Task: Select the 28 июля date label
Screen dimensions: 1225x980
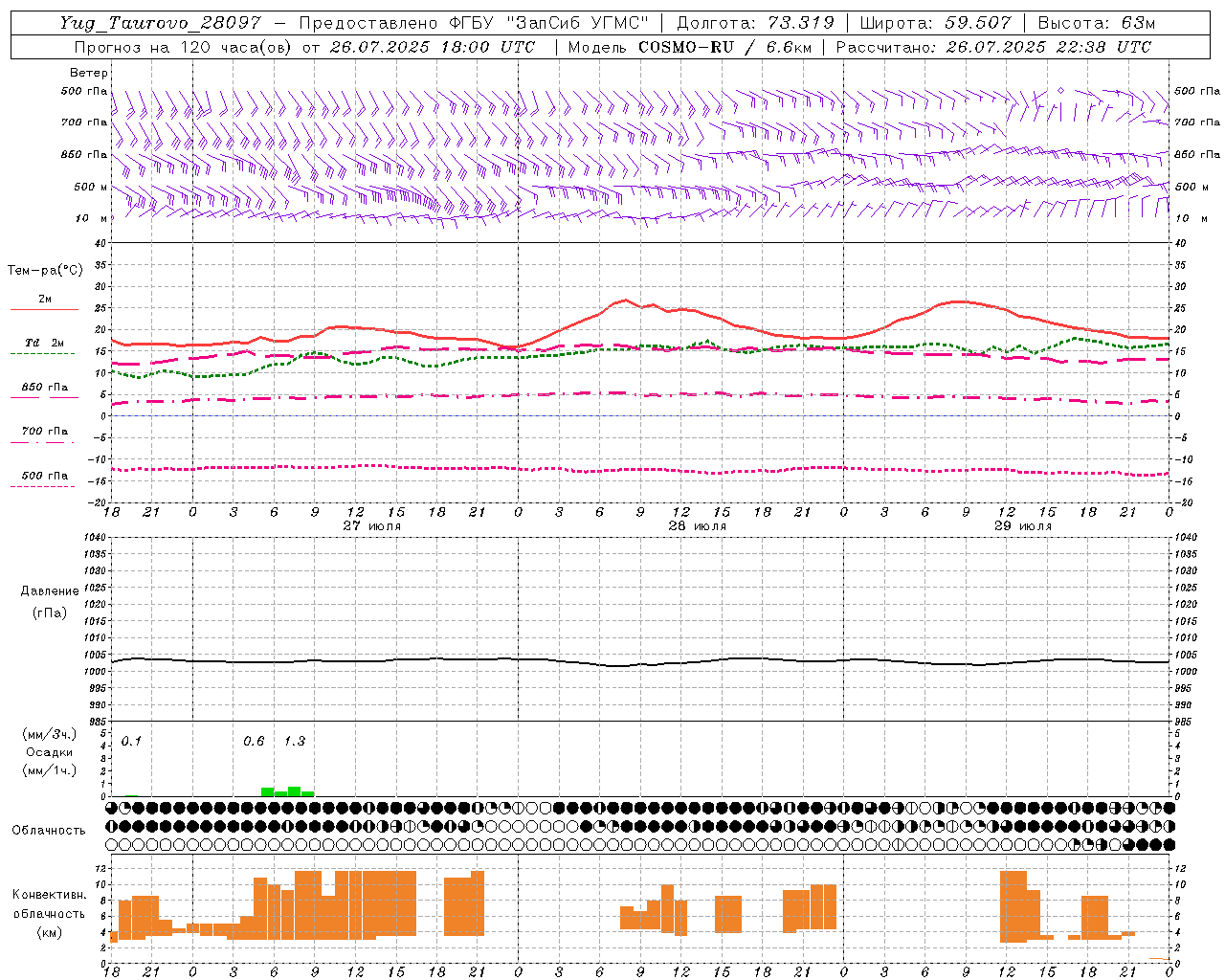Action: [698, 525]
